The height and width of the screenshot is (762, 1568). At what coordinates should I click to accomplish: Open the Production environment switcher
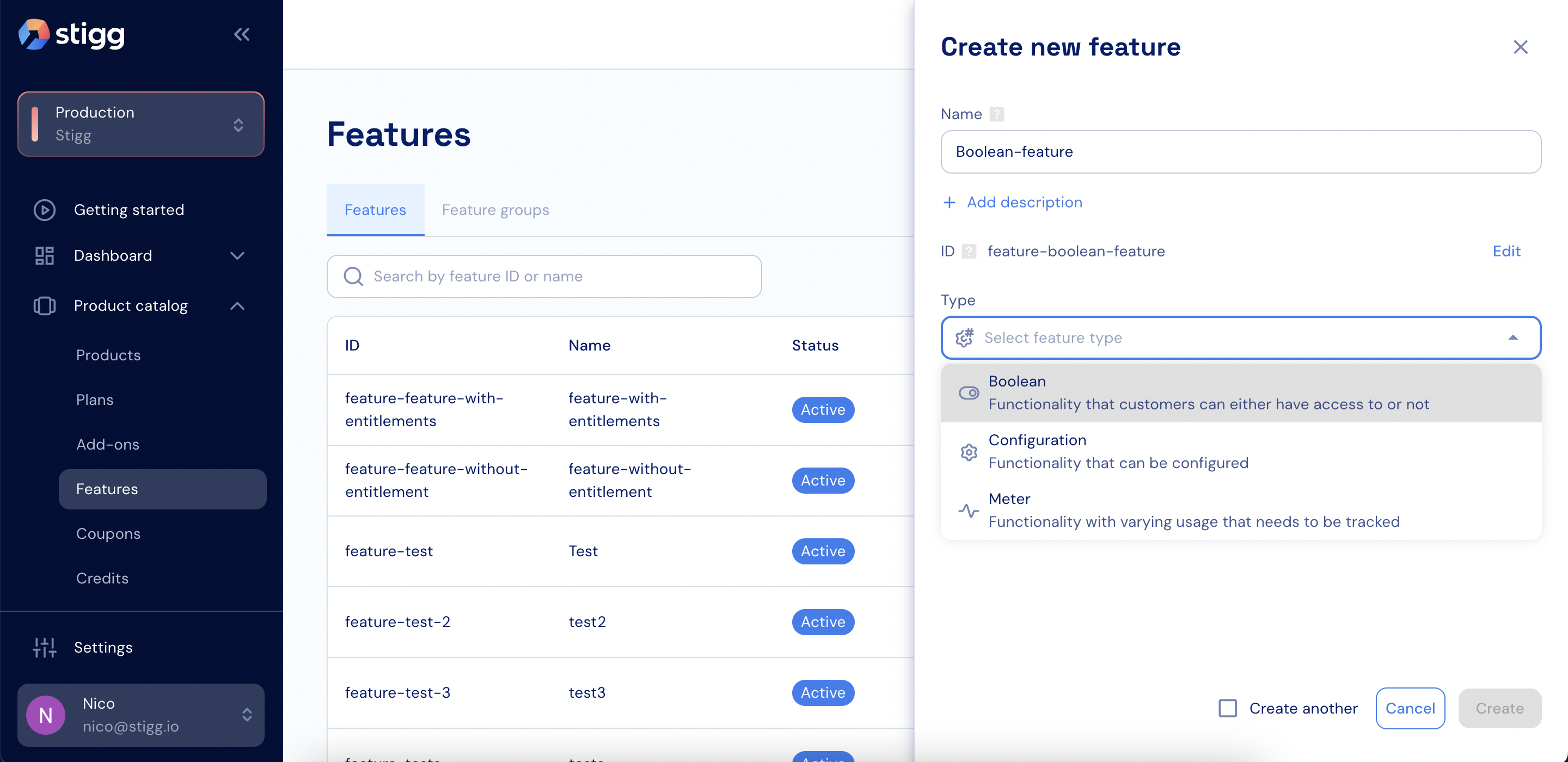point(140,124)
